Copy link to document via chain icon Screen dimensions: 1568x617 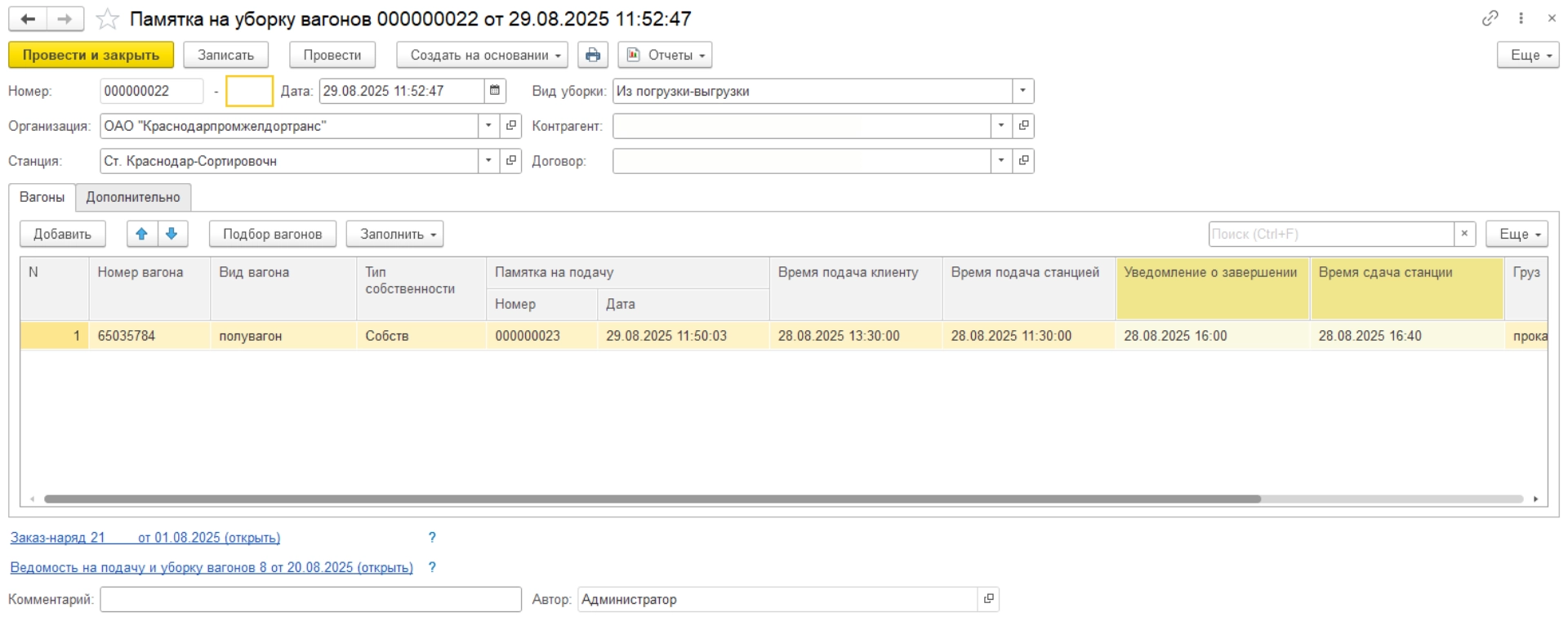point(1490,18)
